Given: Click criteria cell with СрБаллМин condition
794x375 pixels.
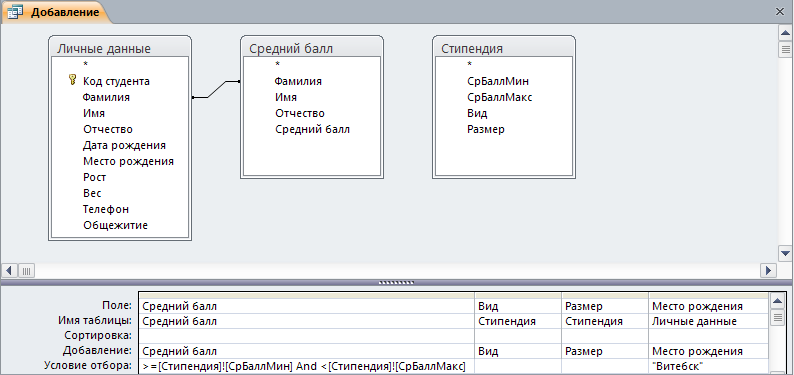Looking at the screenshot, I should [x=306, y=365].
